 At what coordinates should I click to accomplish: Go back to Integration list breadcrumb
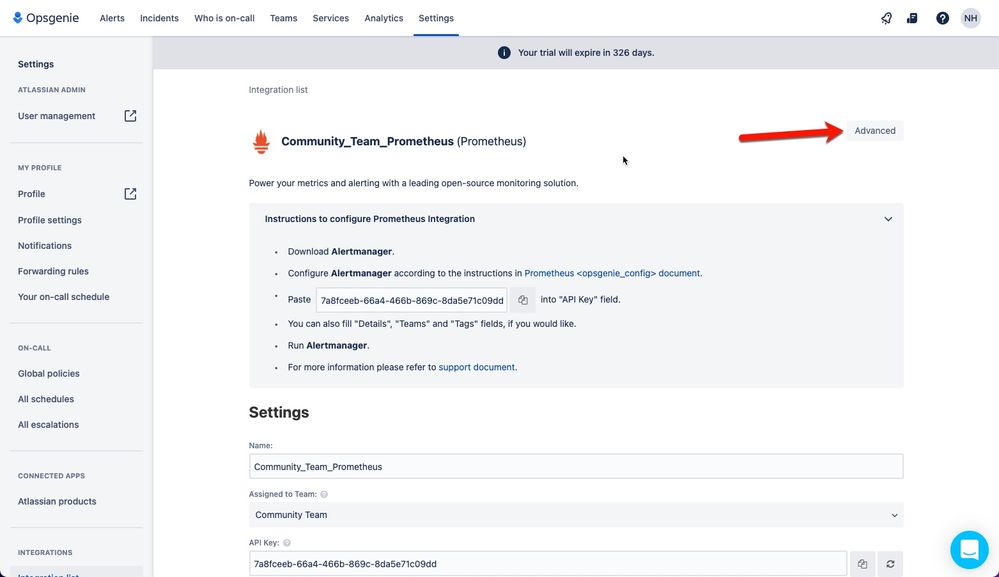278,90
